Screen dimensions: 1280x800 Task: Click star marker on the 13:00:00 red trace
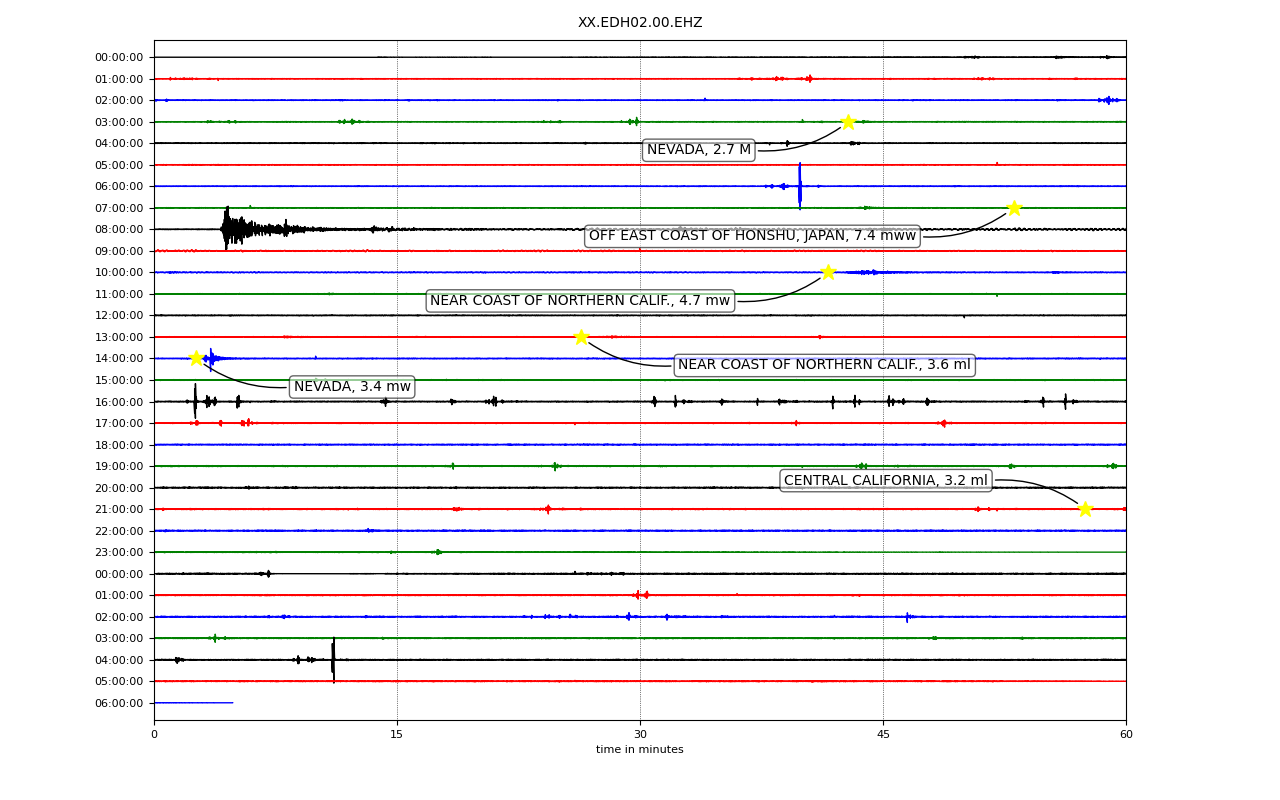(x=581, y=337)
